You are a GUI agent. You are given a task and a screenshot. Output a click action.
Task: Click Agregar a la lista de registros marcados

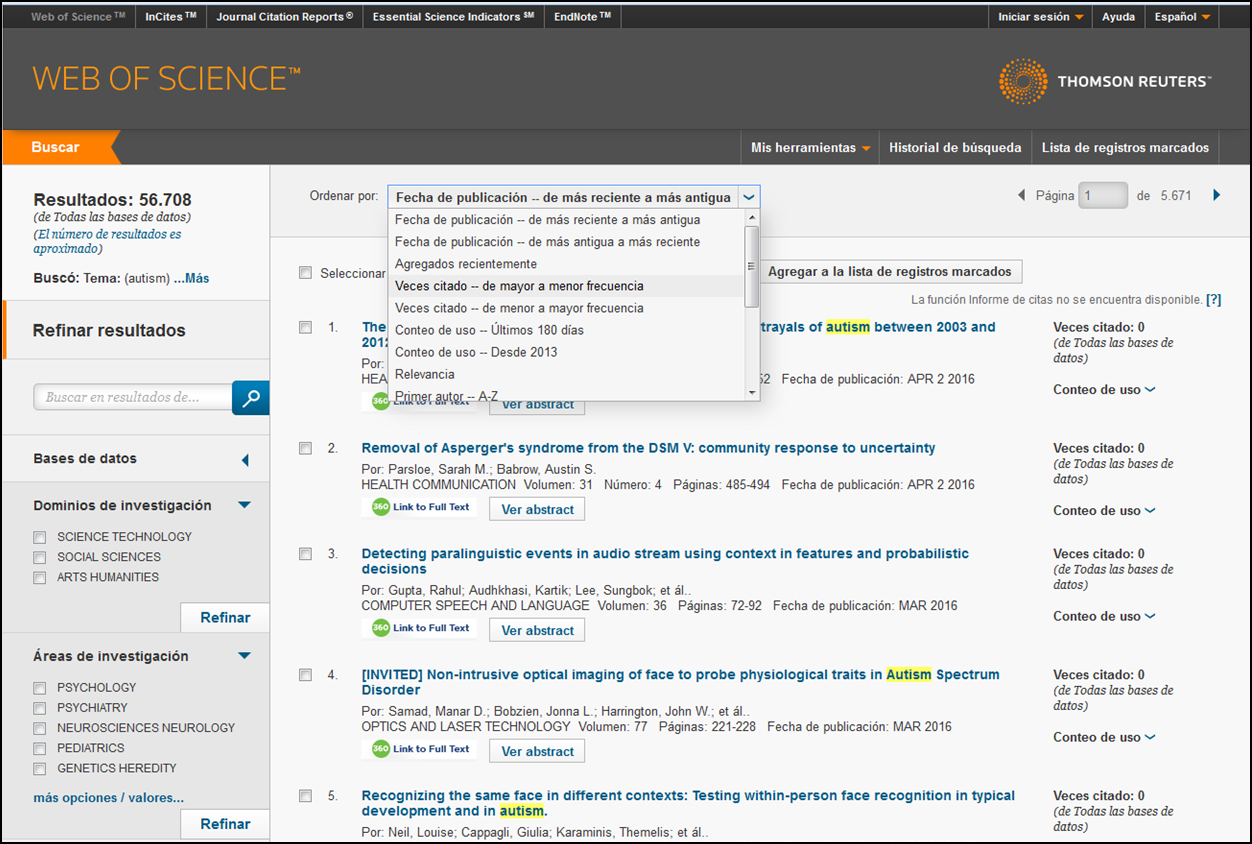click(889, 272)
